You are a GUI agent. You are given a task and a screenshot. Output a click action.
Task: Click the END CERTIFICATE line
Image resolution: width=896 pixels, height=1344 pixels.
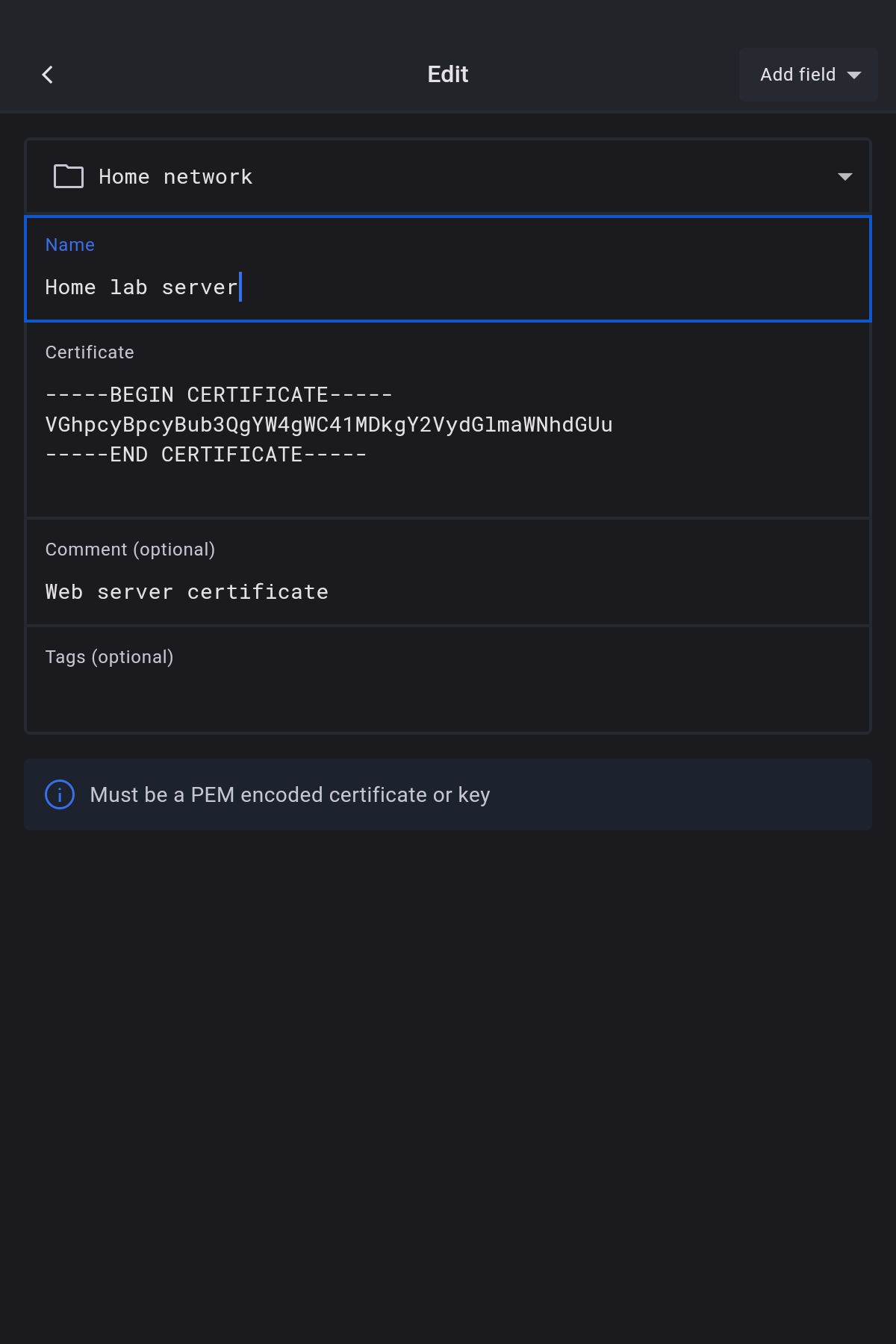206,455
